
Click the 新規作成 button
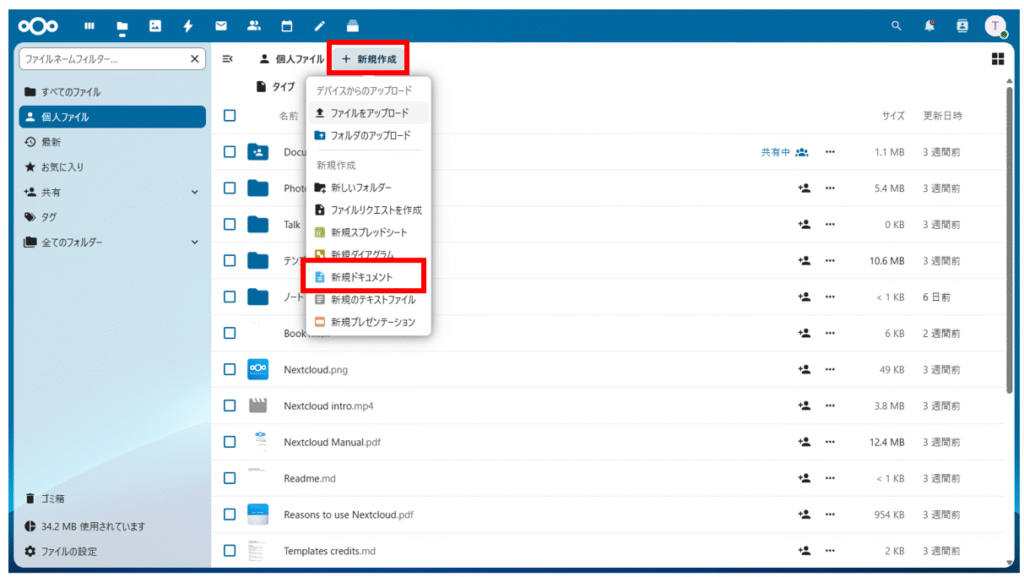pyautogui.click(x=369, y=59)
